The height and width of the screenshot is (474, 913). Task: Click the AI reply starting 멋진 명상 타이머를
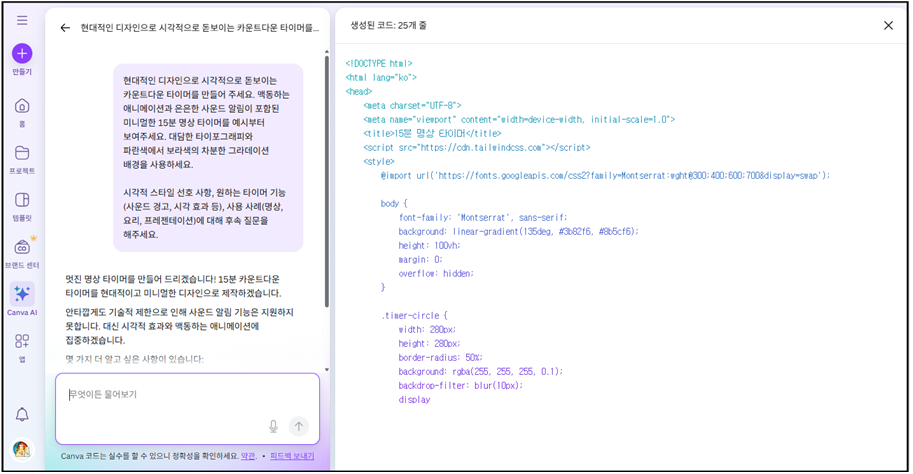(x=174, y=286)
